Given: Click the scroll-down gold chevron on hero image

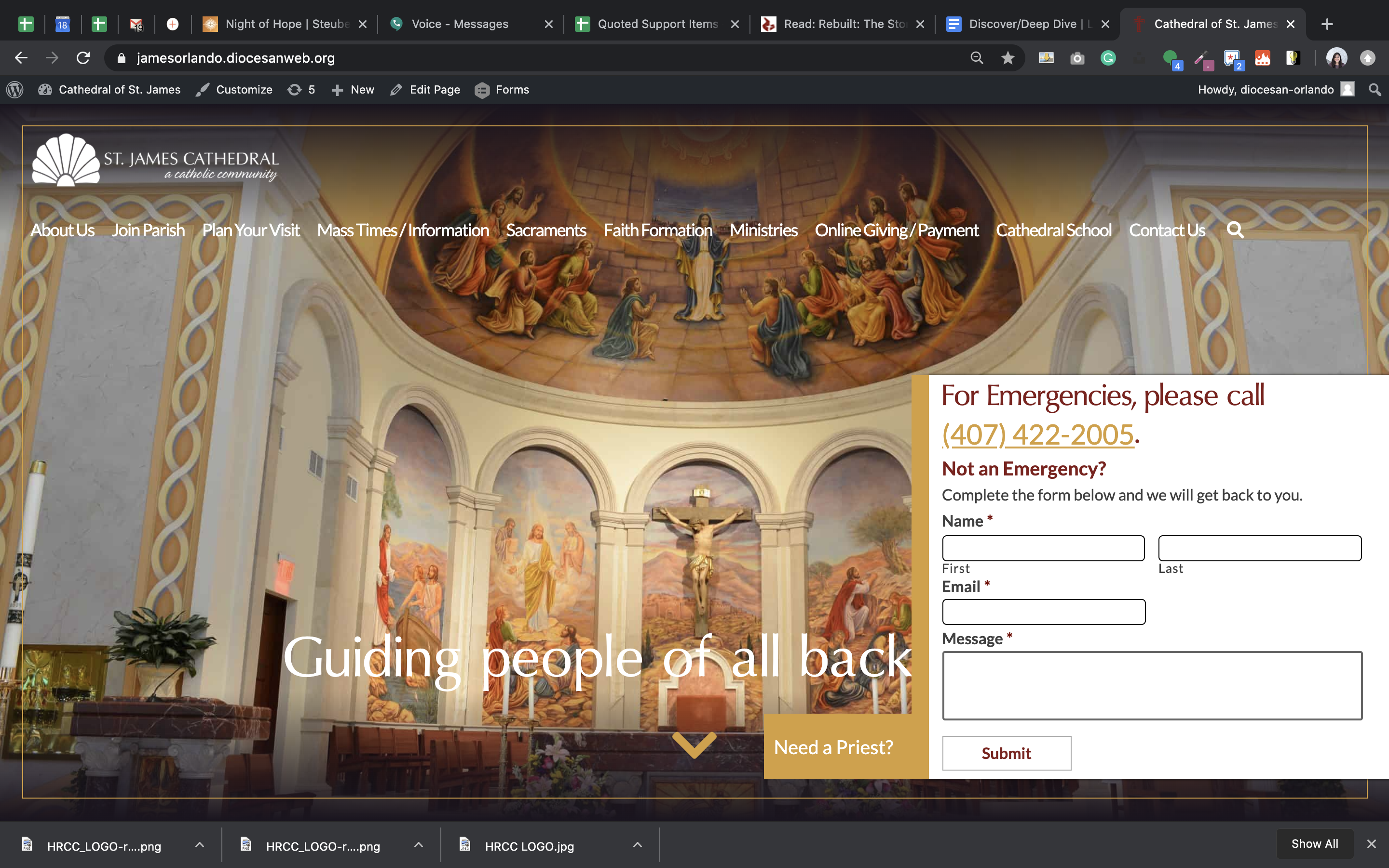Looking at the screenshot, I should tap(694, 745).
